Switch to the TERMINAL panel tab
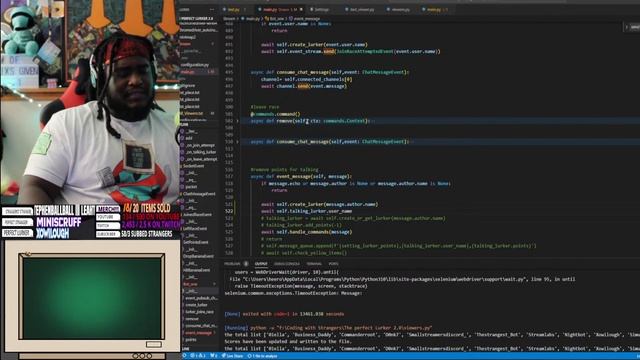The width and height of the screenshot is (640, 360). (x=314, y=264)
